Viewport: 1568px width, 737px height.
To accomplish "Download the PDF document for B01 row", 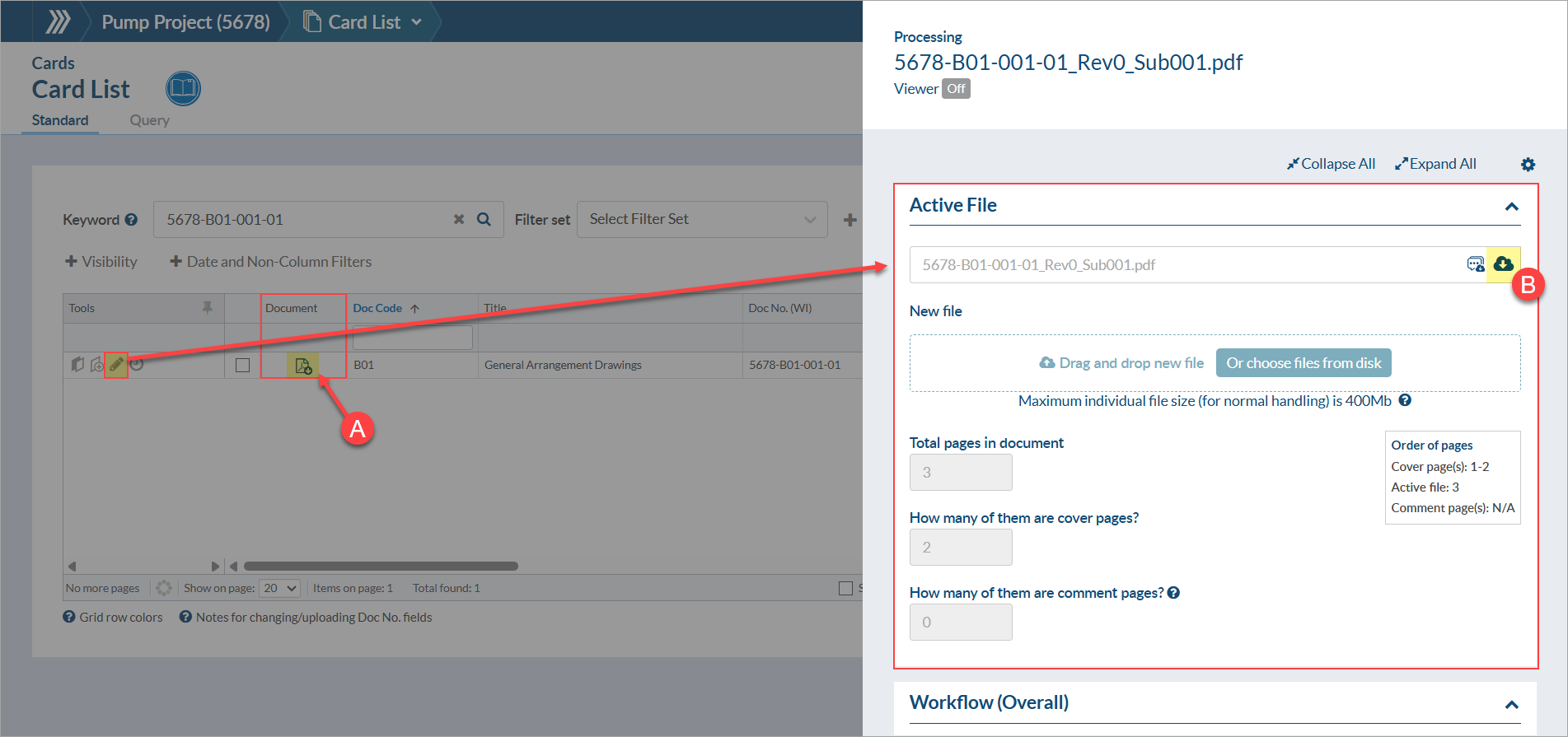I will click(302, 365).
